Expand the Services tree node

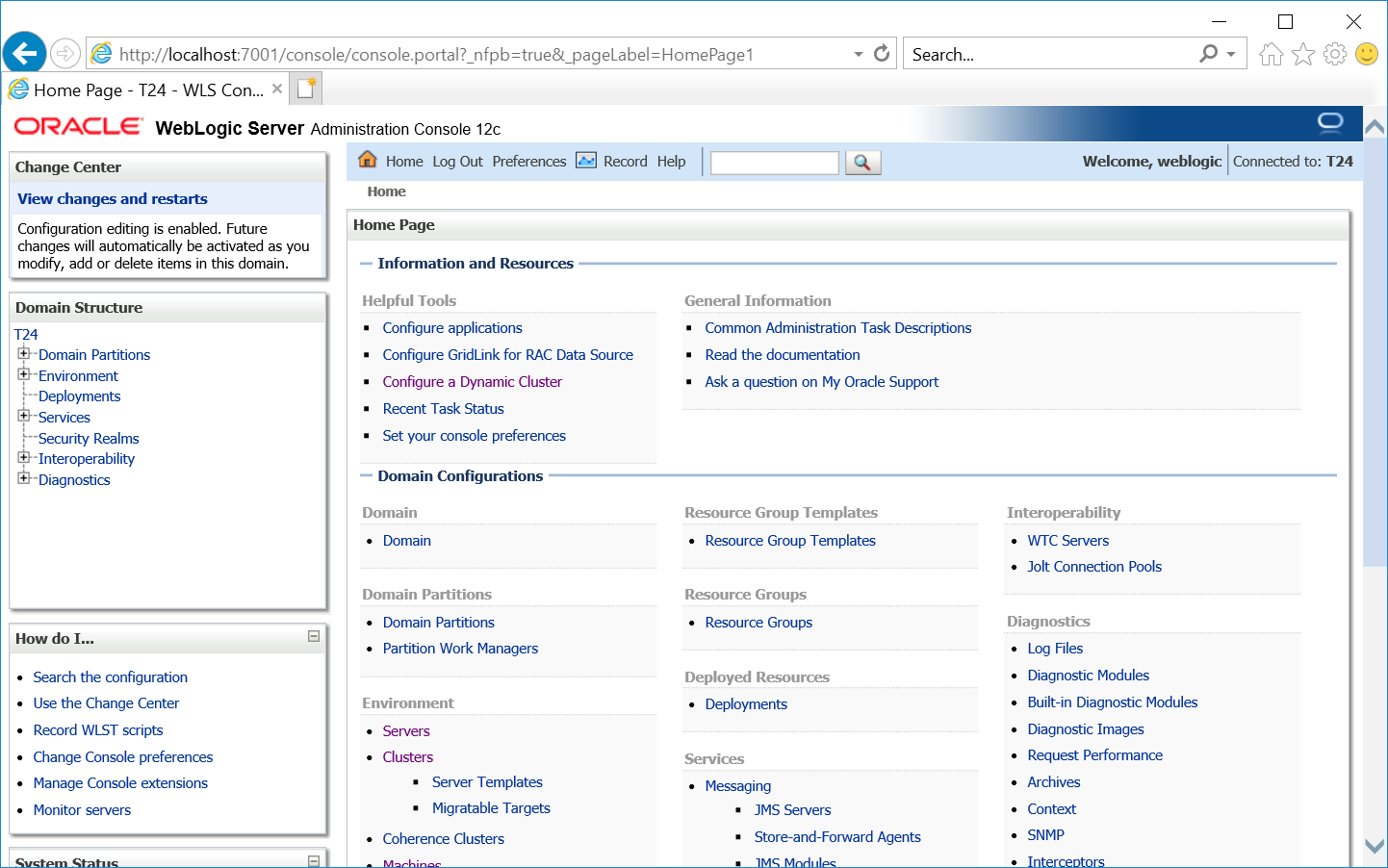24,416
